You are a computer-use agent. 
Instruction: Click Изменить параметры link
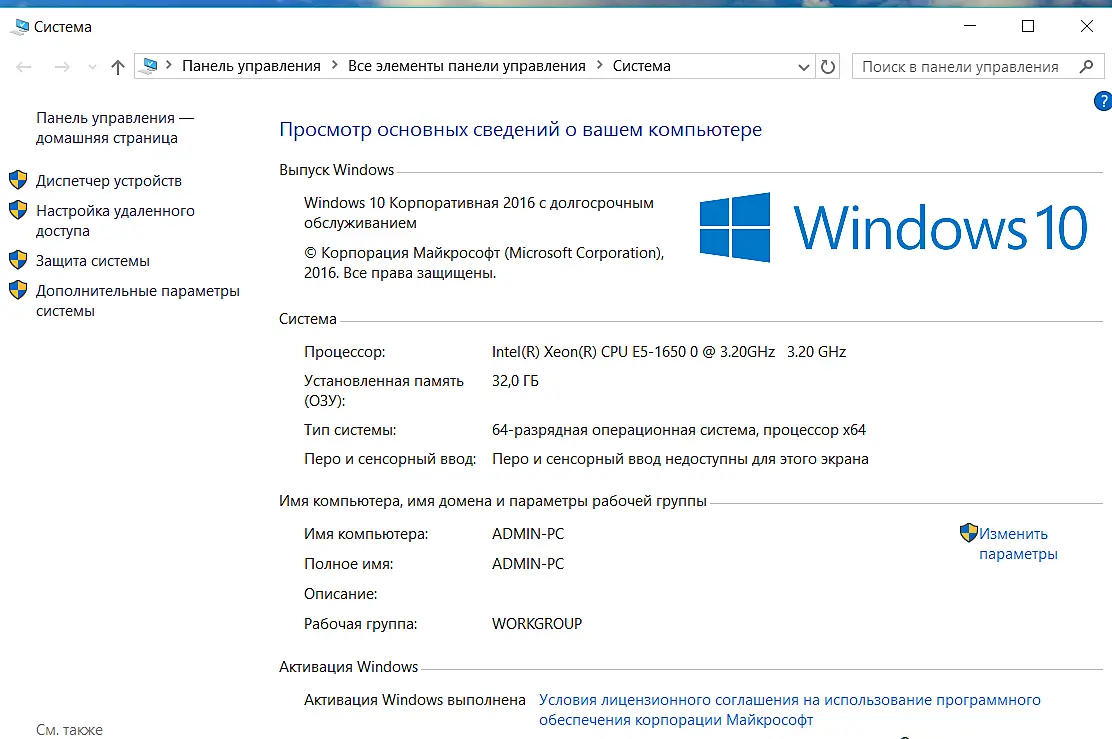(x=1018, y=544)
